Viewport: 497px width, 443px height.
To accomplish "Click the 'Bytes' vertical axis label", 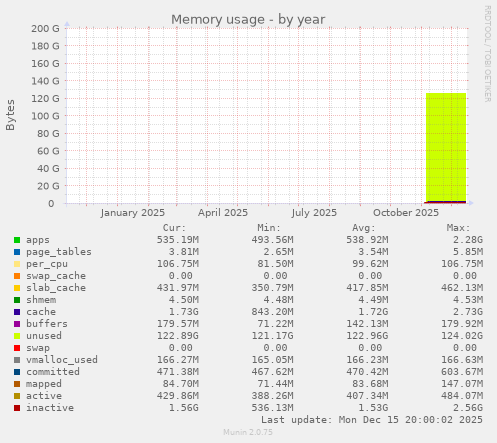I will click(x=10, y=115).
